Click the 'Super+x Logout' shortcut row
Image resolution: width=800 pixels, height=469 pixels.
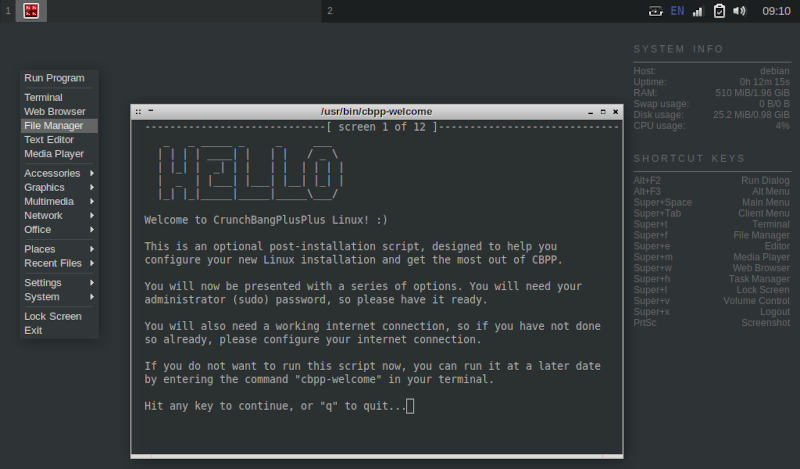click(x=711, y=312)
